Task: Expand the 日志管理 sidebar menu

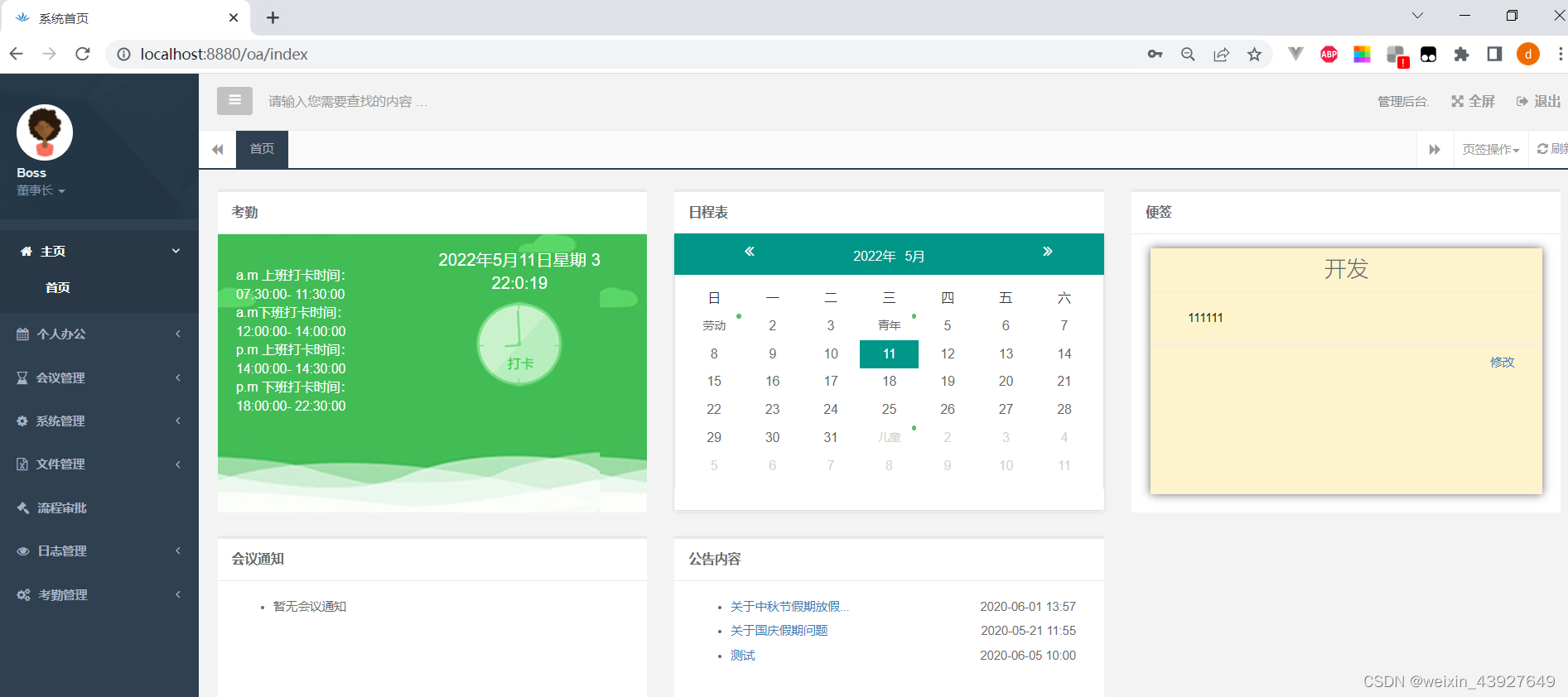Action: (x=99, y=550)
